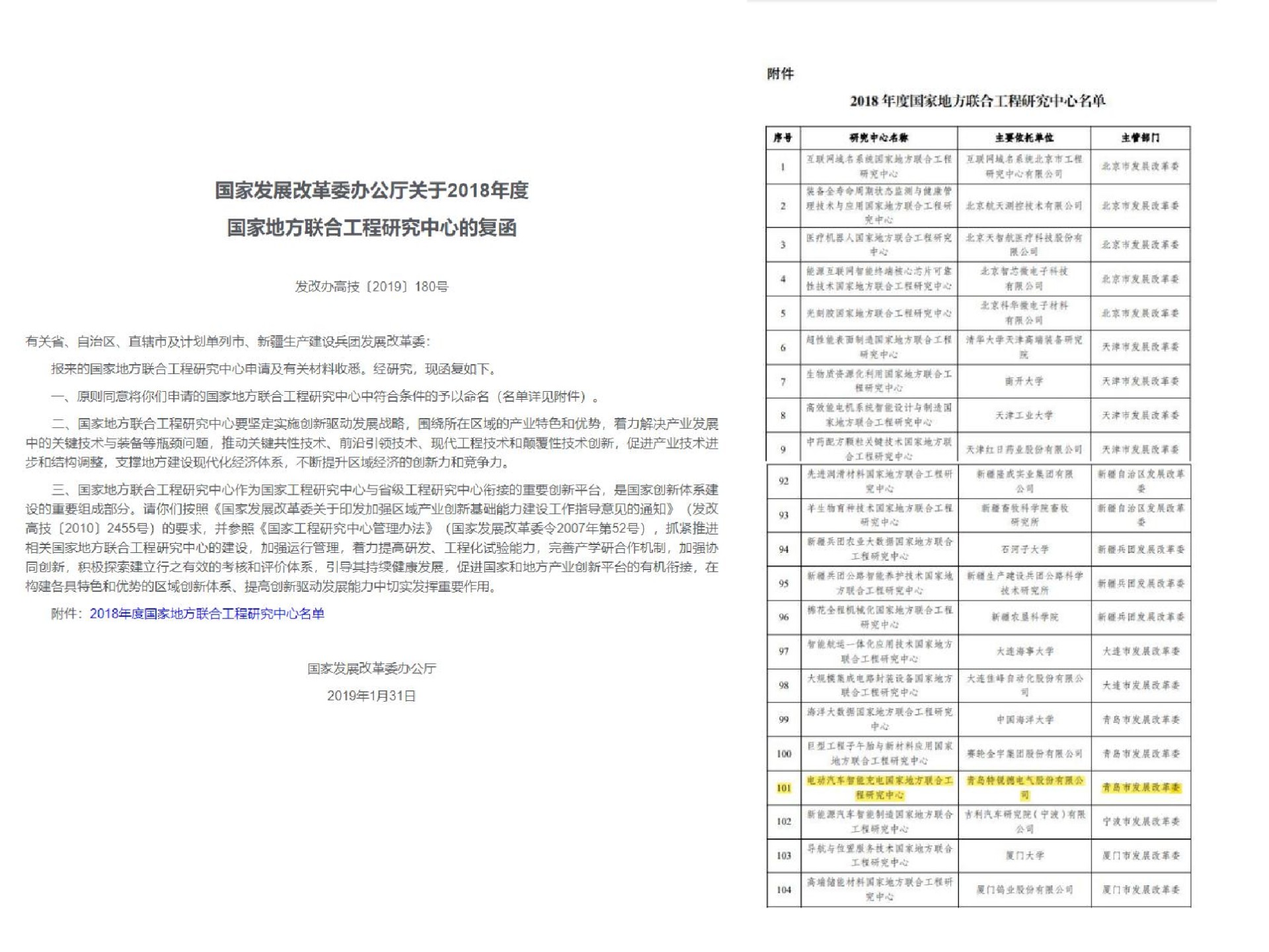This screenshot has height=952, width=1269.
Task: Click the 附件 heading above the table
Action: (x=780, y=74)
